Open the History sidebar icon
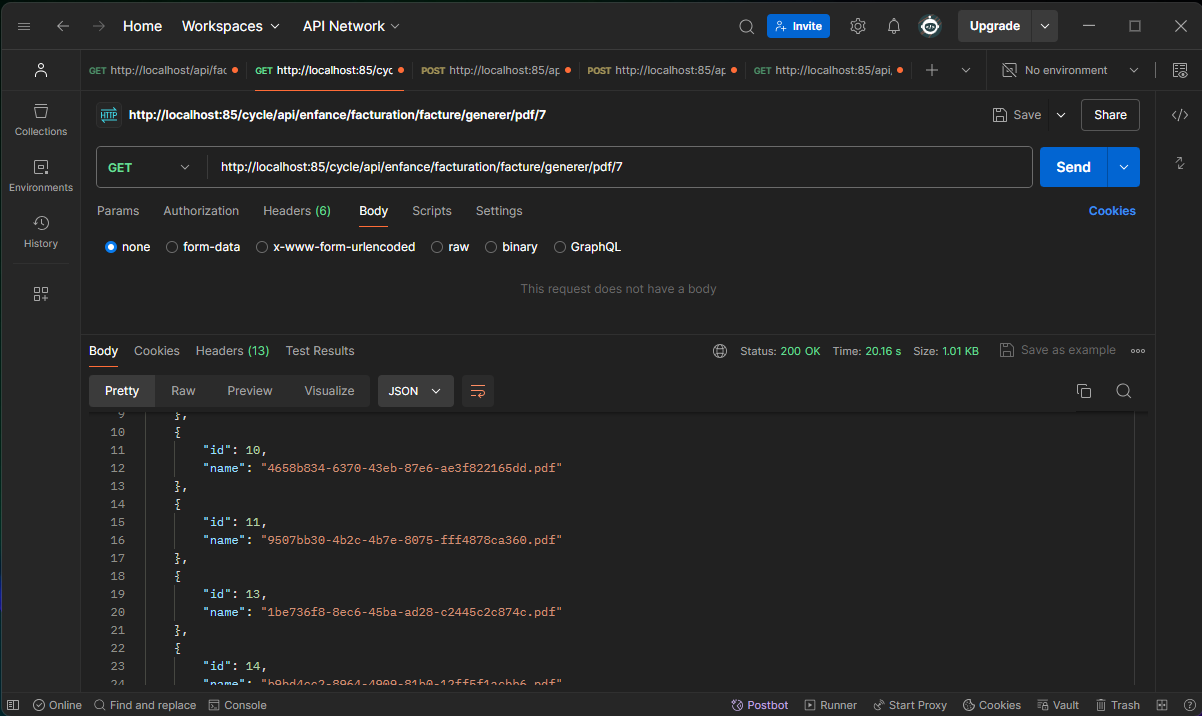Viewport: 1202px width, 716px height. click(x=41, y=231)
